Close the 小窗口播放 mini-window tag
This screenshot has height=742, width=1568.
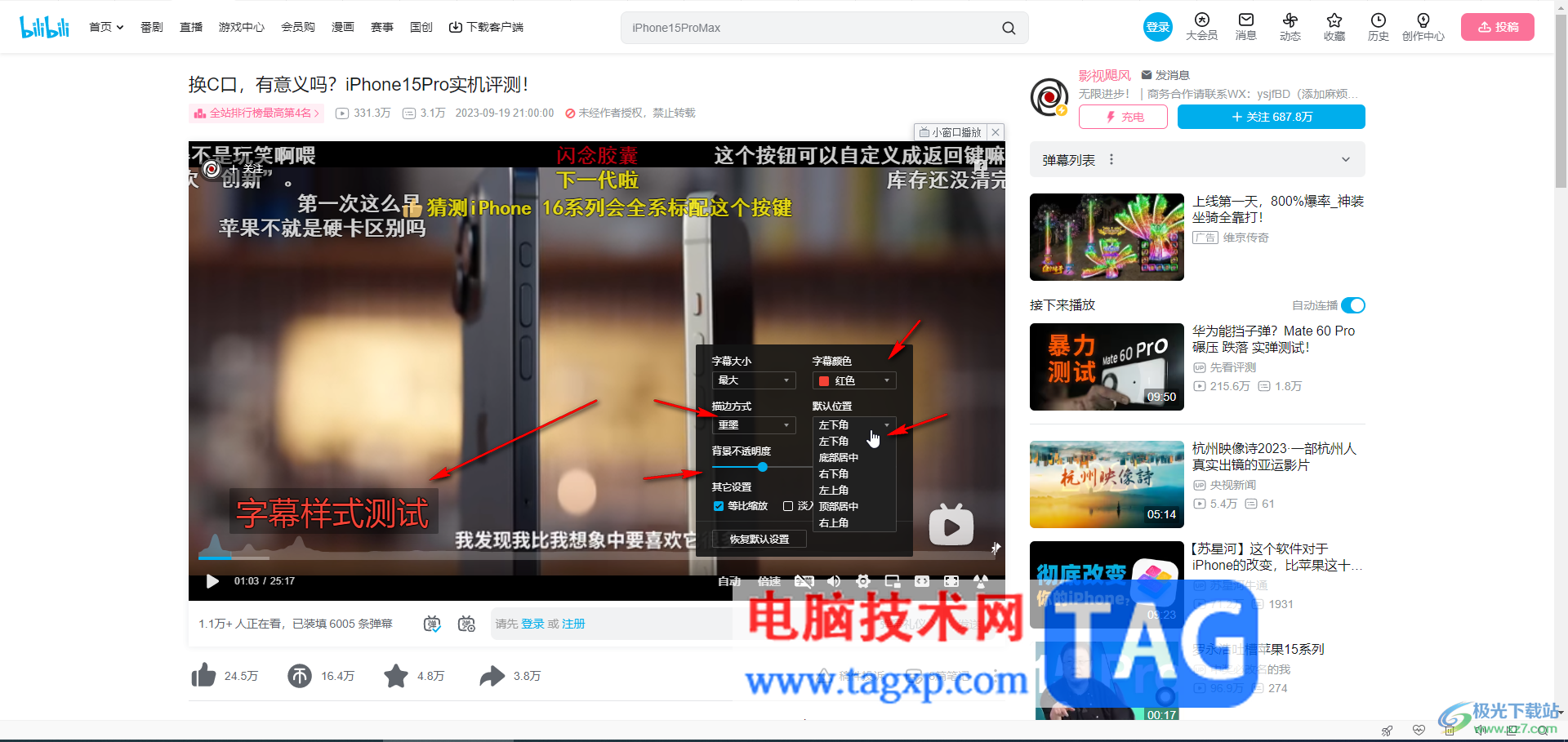pyautogui.click(x=996, y=132)
